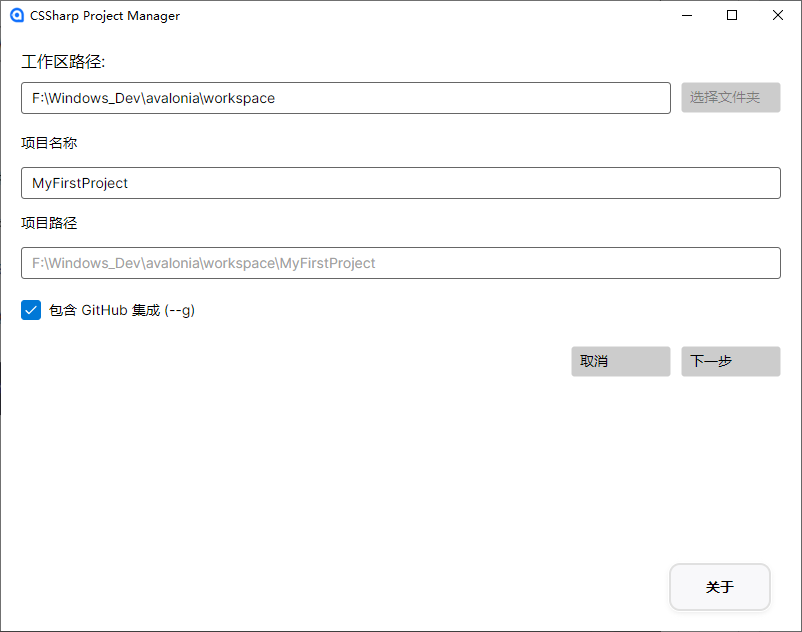Image resolution: width=802 pixels, height=632 pixels.
Task: Minimize the CSSharp Project Manager window
Action: tap(687, 15)
